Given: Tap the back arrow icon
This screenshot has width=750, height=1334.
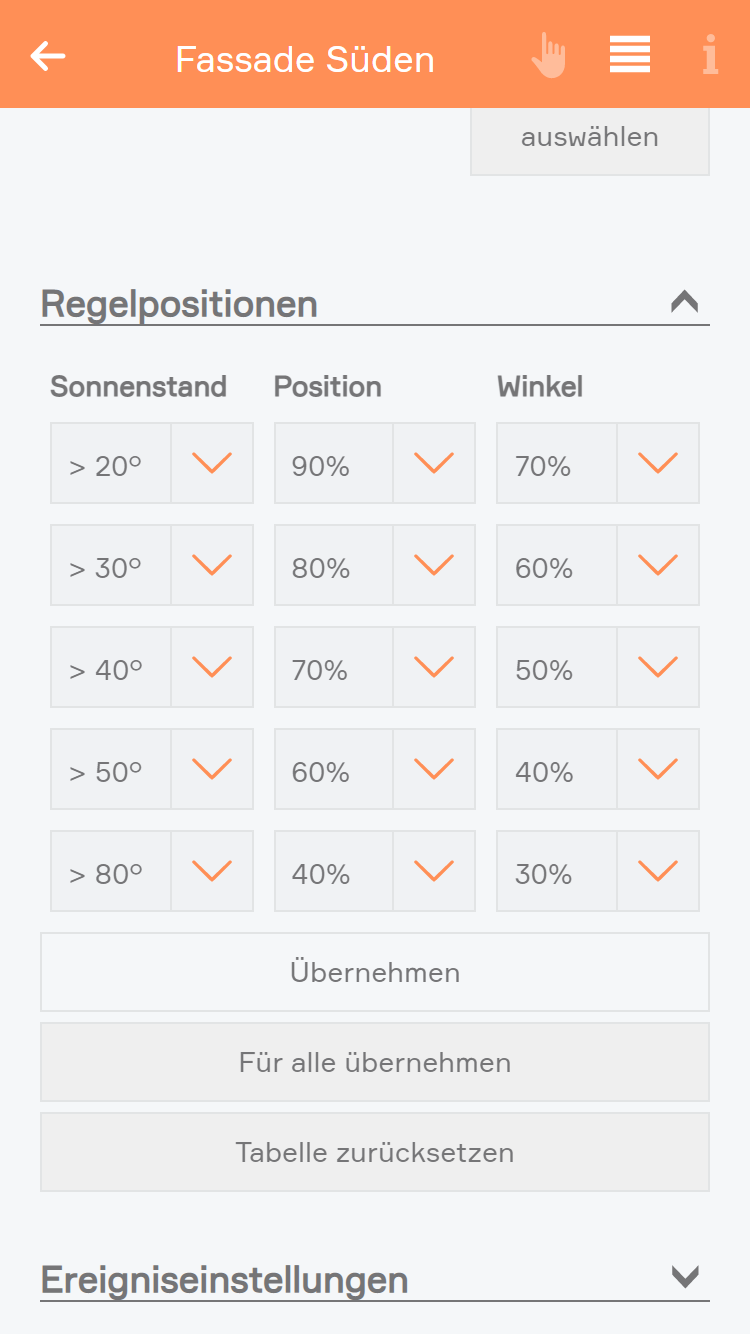Looking at the screenshot, I should tap(48, 56).
